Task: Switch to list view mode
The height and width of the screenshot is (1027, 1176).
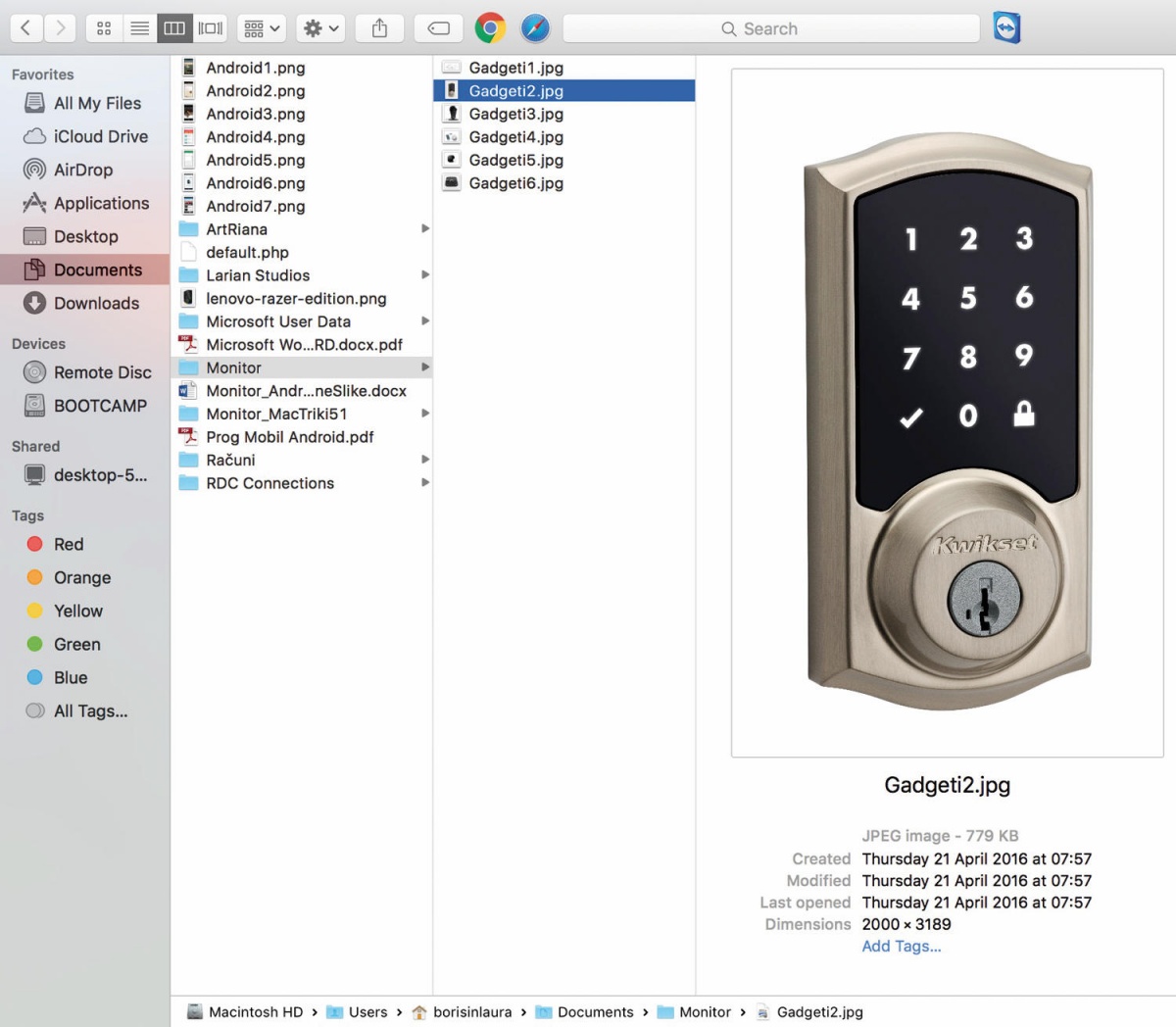Action: click(x=139, y=28)
